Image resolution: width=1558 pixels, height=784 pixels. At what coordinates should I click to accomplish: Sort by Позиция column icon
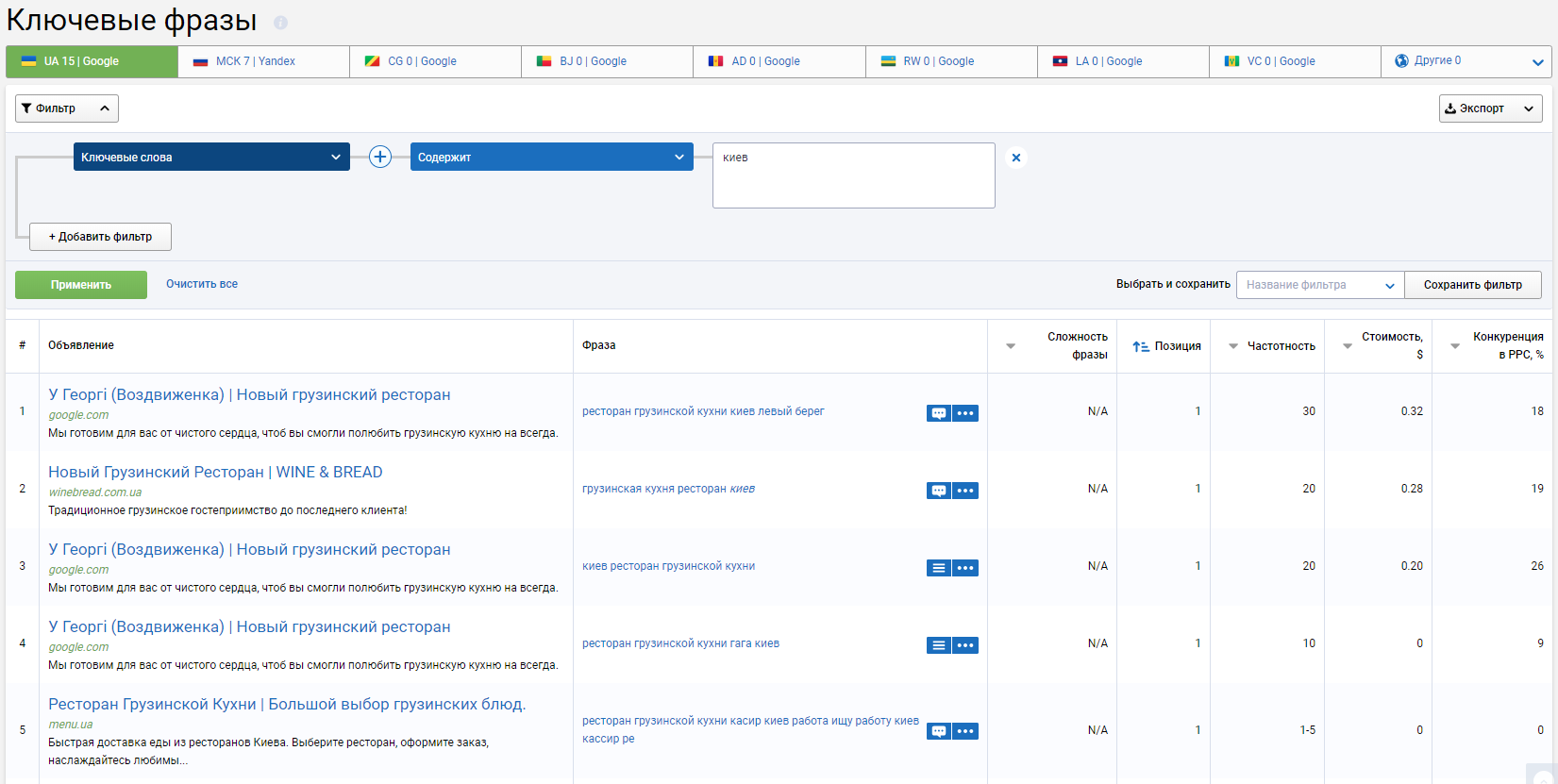tap(1141, 346)
